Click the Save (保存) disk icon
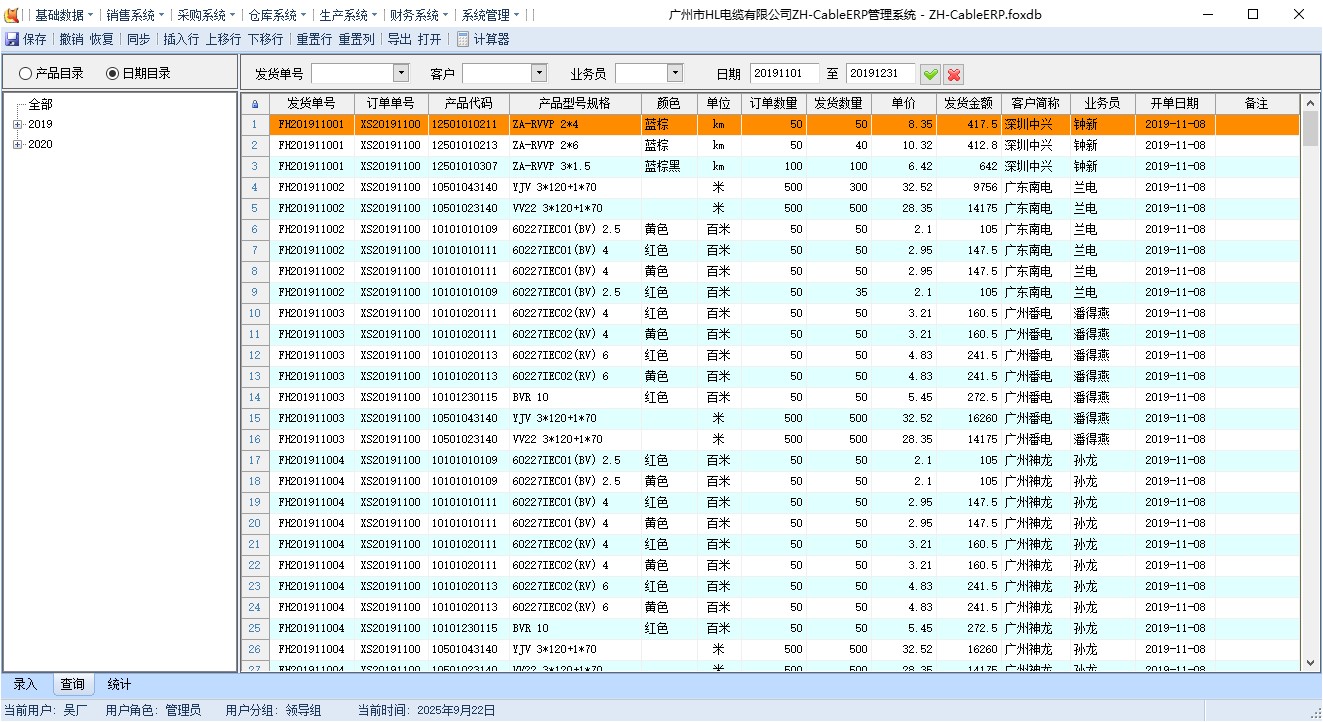Screen dimensions: 1323x722 pyautogui.click(x=12, y=39)
